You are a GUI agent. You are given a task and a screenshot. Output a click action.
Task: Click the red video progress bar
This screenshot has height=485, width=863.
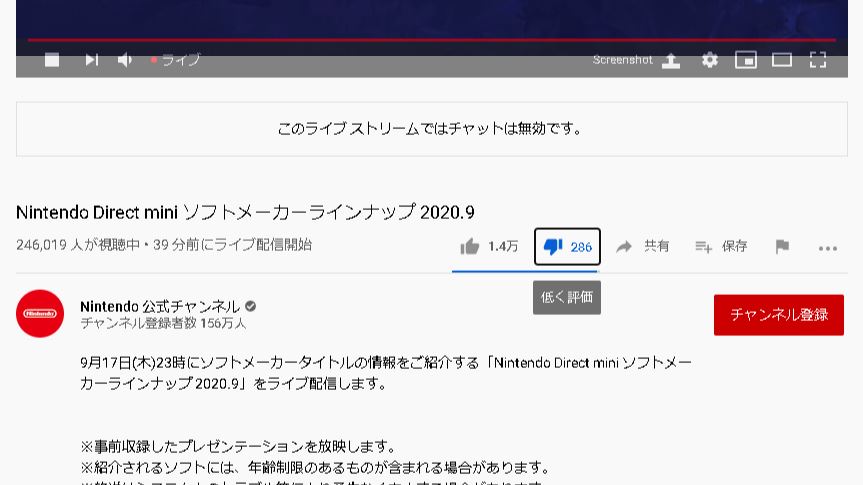432,40
